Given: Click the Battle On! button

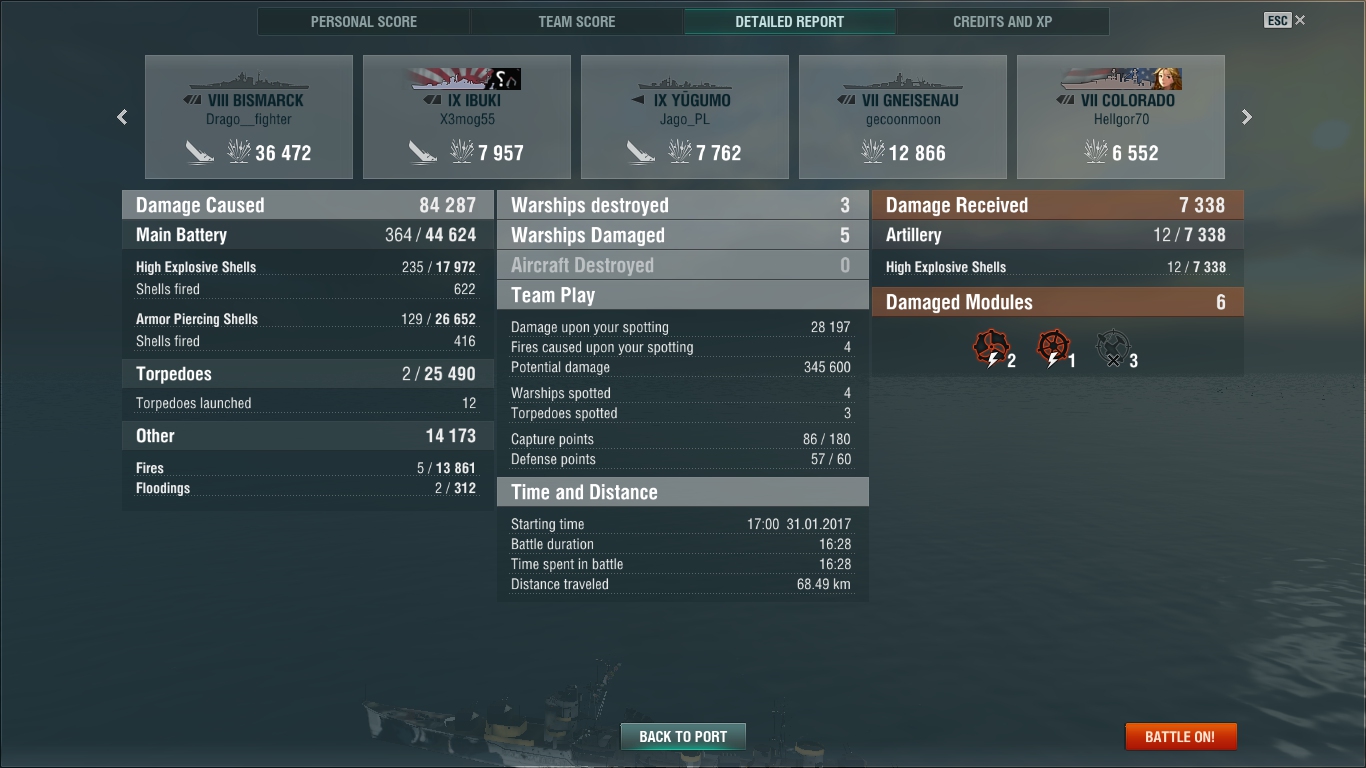Looking at the screenshot, I should click(x=1181, y=737).
